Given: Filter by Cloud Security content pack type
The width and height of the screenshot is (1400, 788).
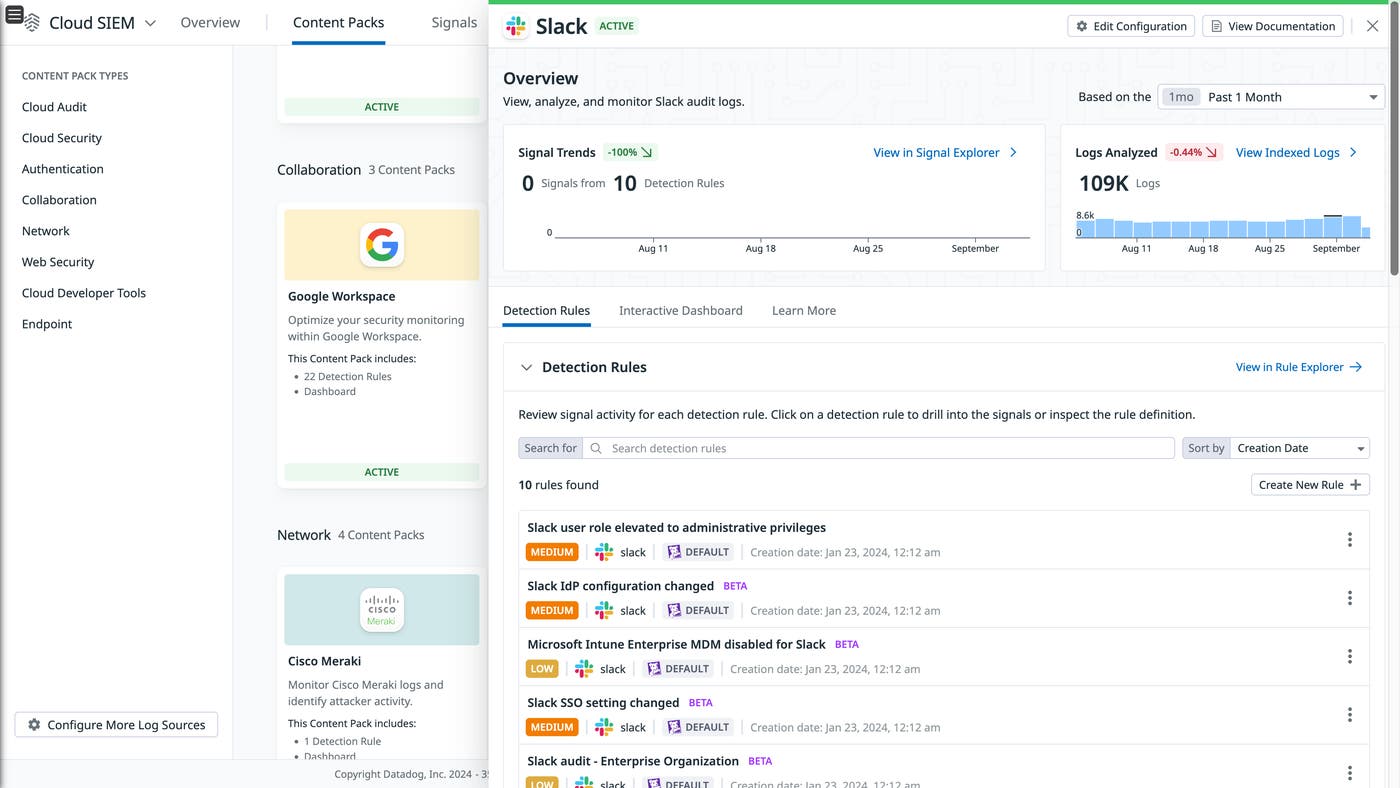Looking at the screenshot, I should [x=62, y=138].
